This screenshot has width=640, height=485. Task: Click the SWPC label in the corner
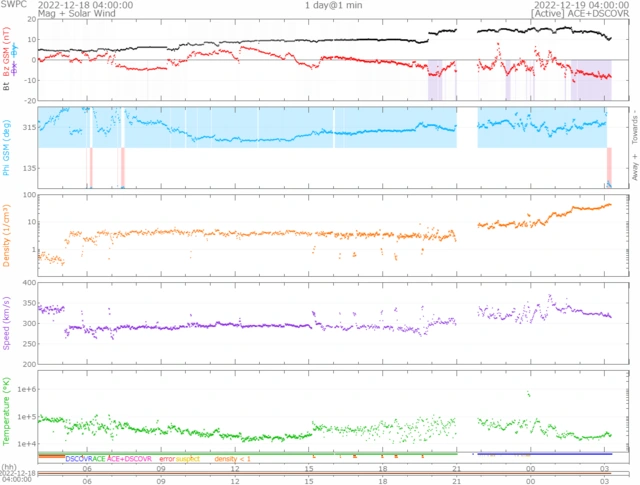[x=14, y=5]
